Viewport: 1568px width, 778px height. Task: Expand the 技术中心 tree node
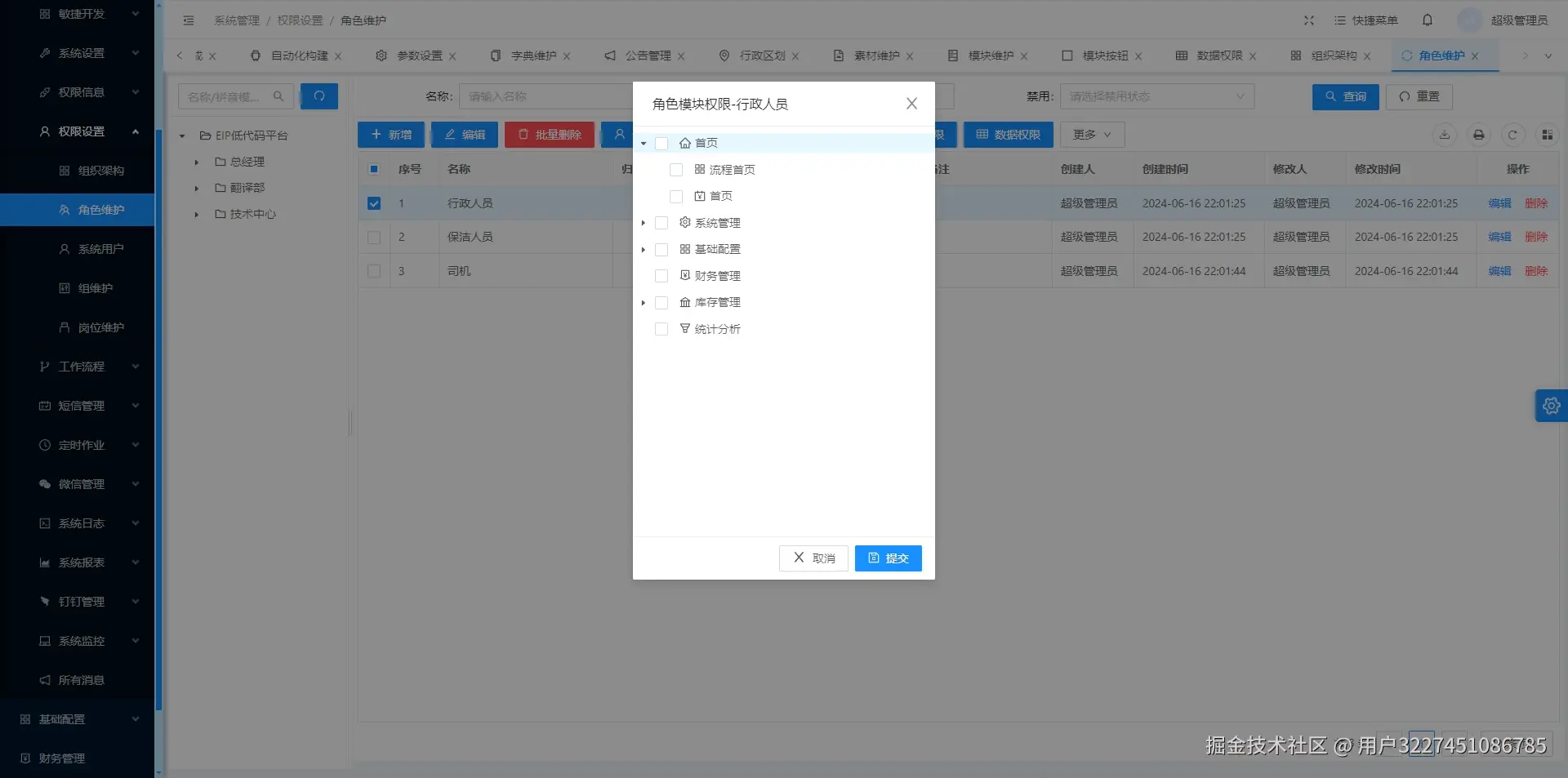pyautogui.click(x=197, y=215)
